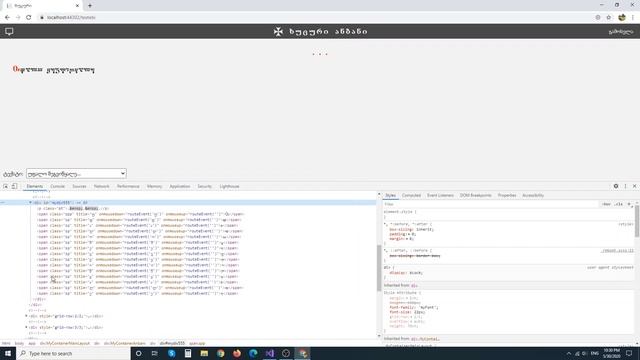Open the Event Listeners sidebar tab

click(x=440, y=196)
